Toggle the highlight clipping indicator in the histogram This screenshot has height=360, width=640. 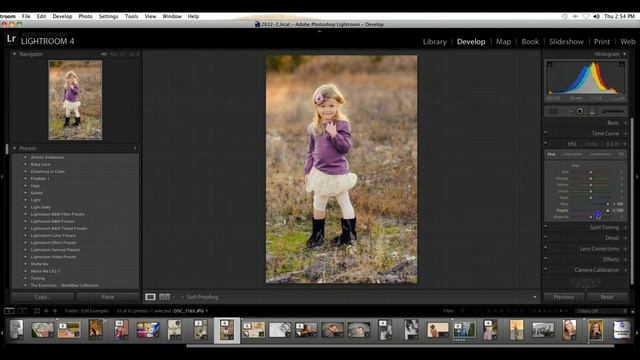(x=621, y=64)
